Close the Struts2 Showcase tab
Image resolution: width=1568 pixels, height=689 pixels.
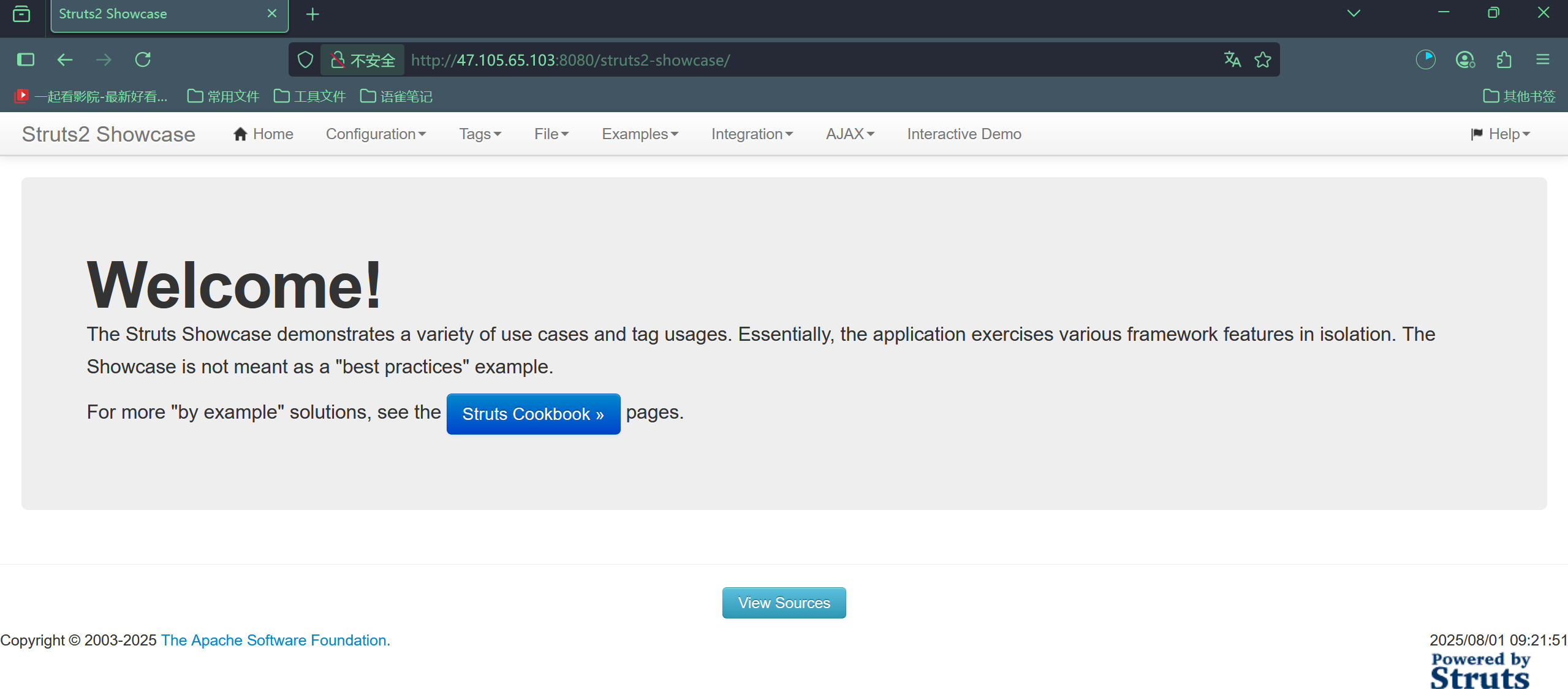click(x=272, y=13)
